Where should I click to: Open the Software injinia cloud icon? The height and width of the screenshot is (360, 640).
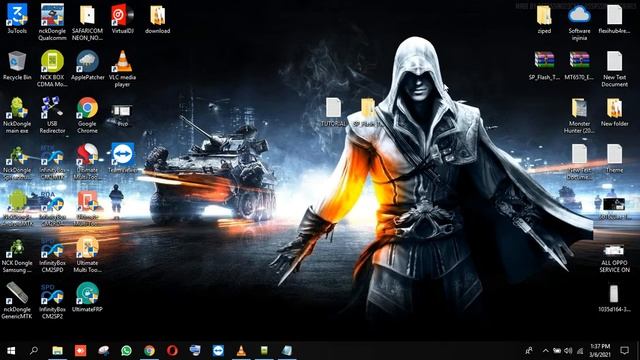coord(579,22)
